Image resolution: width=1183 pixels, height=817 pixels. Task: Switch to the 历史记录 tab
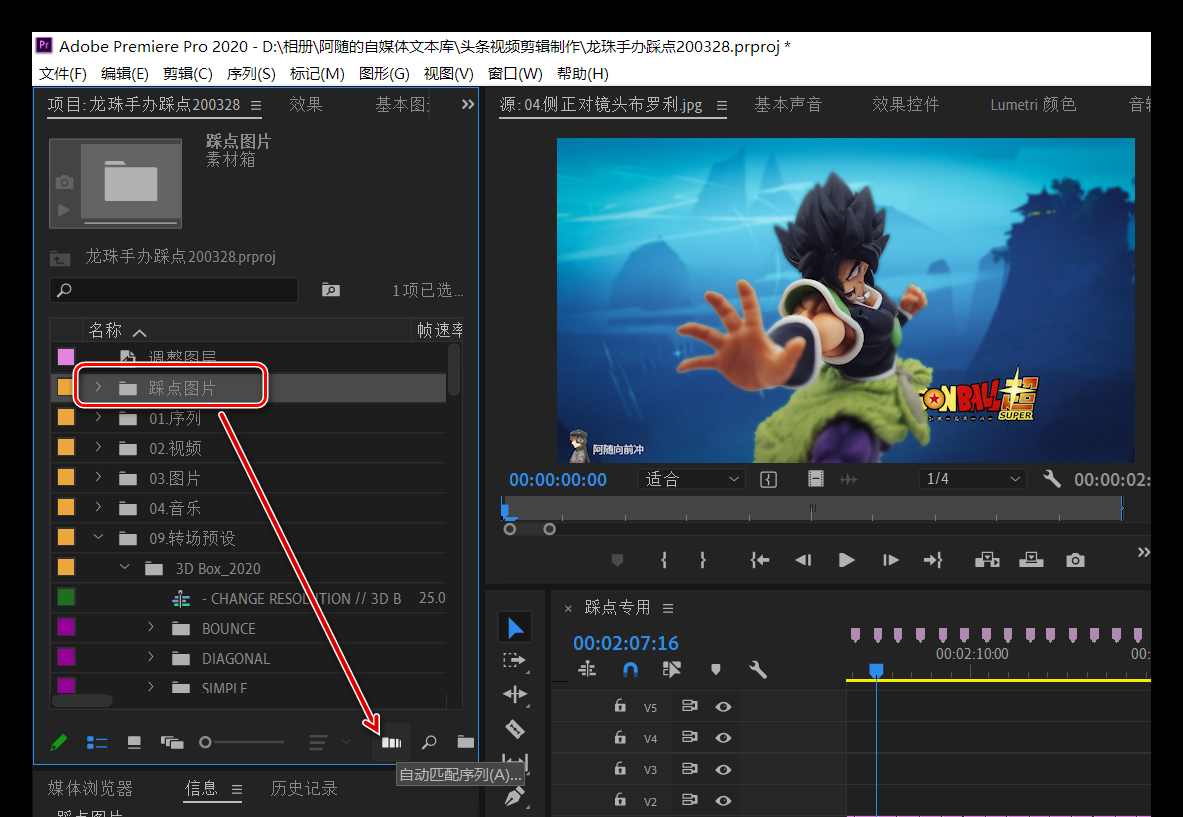[x=304, y=788]
